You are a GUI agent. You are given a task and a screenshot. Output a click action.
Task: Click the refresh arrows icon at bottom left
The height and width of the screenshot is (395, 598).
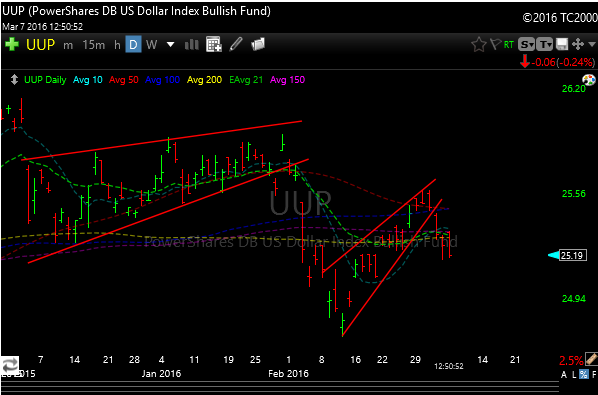click(x=9, y=365)
